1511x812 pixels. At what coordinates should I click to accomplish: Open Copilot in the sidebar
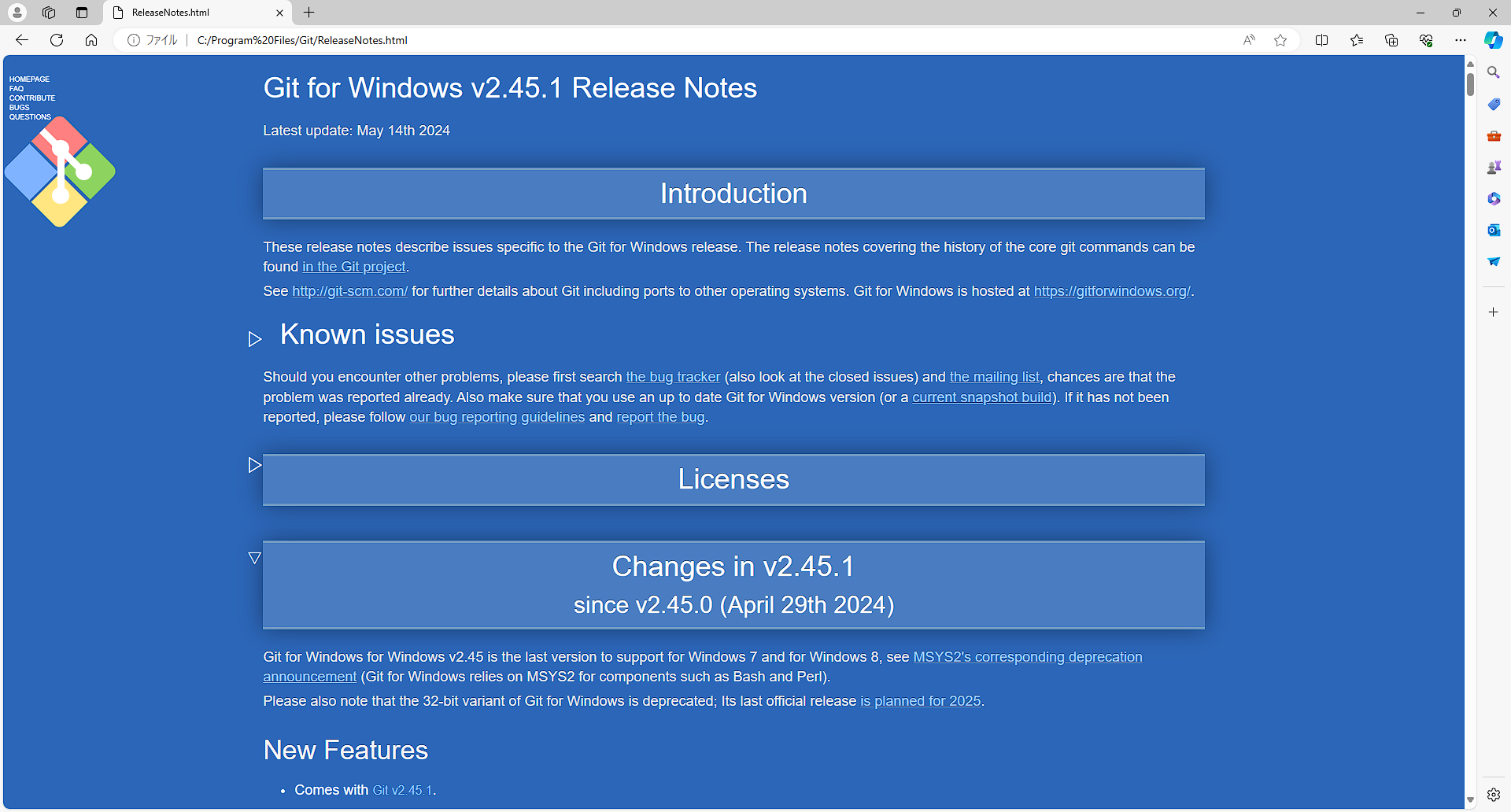[x=1492, y=40]
